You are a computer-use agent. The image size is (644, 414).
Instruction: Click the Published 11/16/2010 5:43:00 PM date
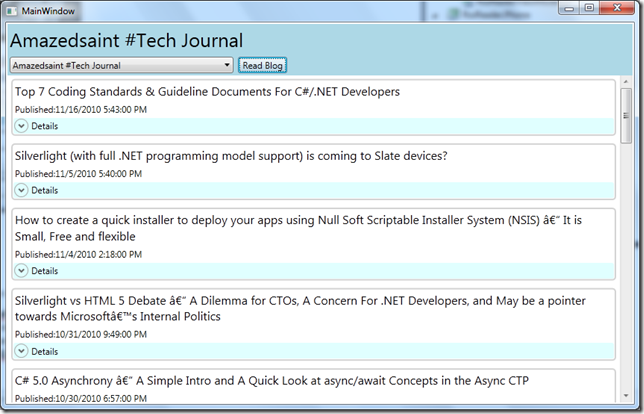click(x=81, y=110)
